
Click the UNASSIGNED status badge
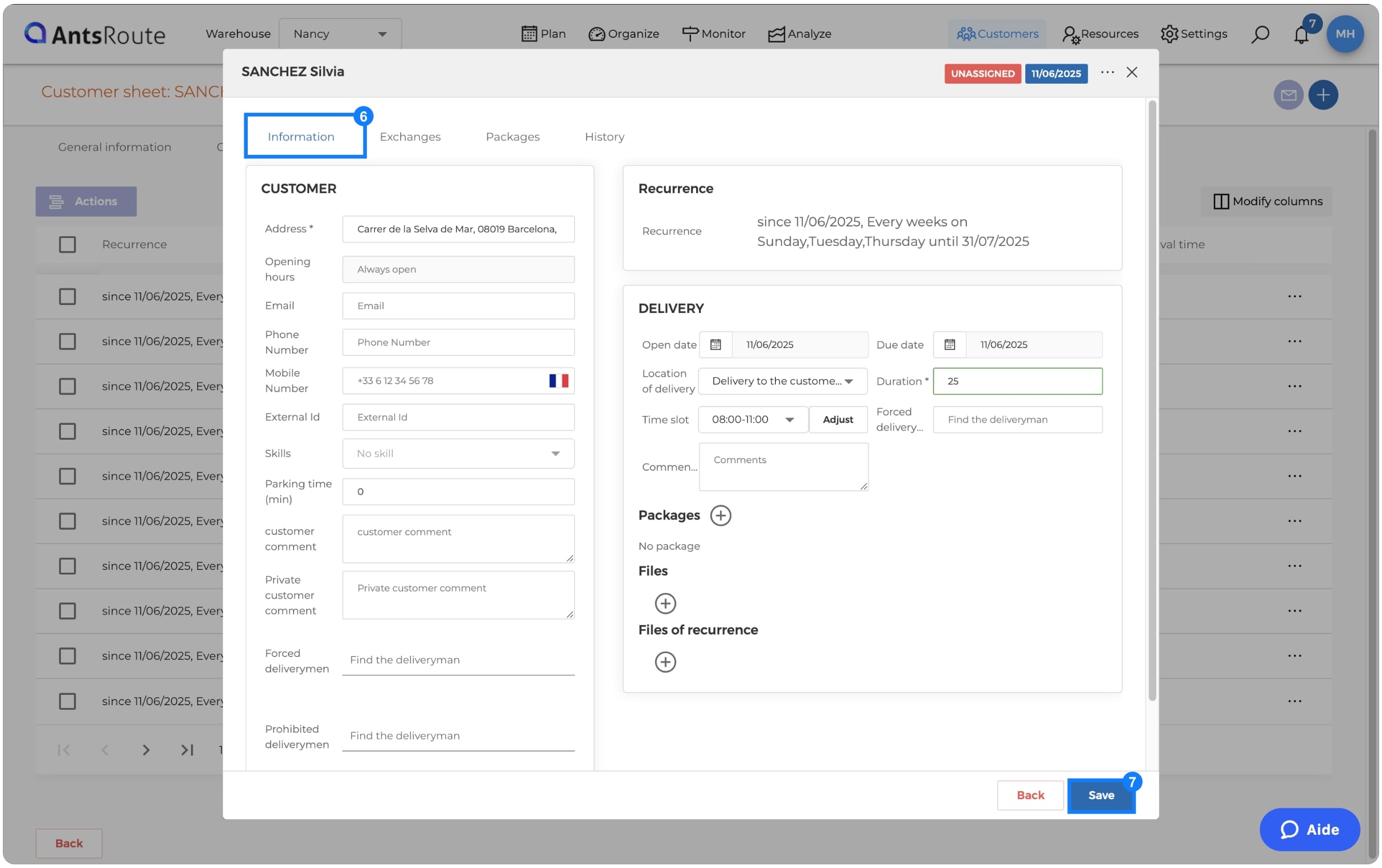coord(982,73)
